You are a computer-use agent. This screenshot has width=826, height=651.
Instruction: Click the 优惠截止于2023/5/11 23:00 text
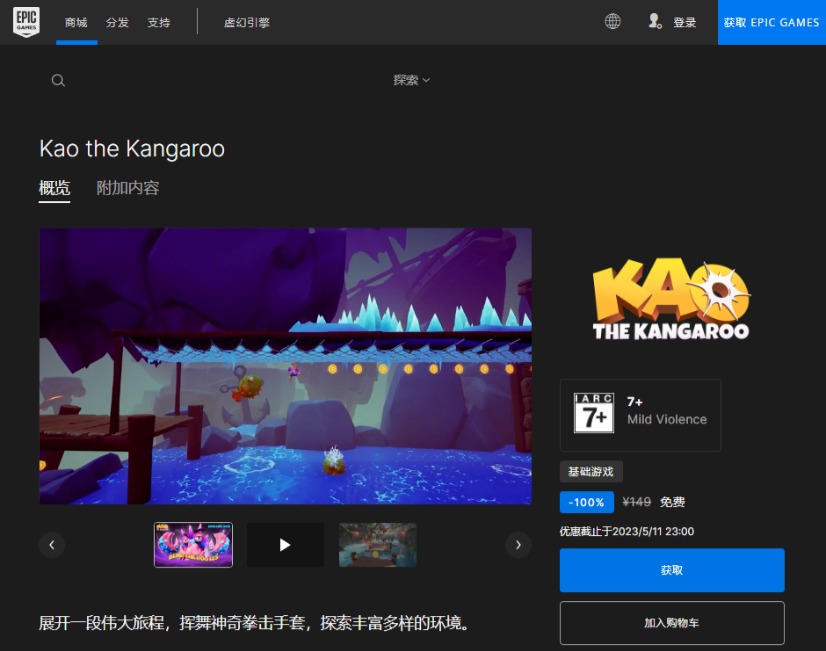point(627,531)
